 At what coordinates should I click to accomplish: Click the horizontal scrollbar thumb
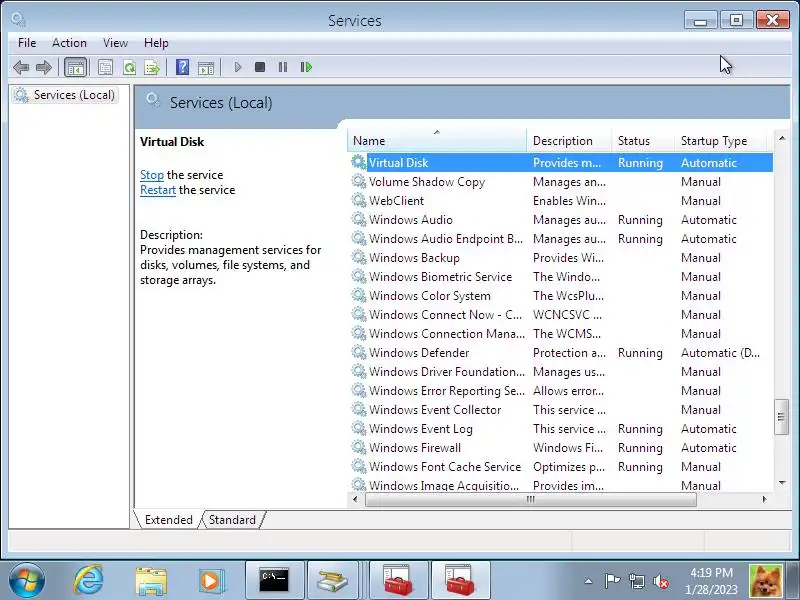coord(531,499)
